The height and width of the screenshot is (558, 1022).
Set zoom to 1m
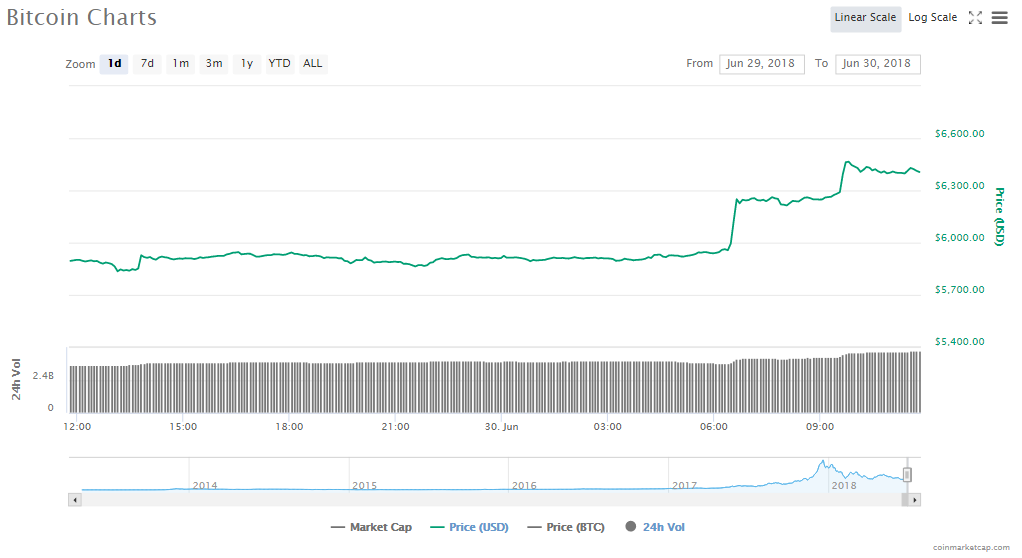point(180,64)
